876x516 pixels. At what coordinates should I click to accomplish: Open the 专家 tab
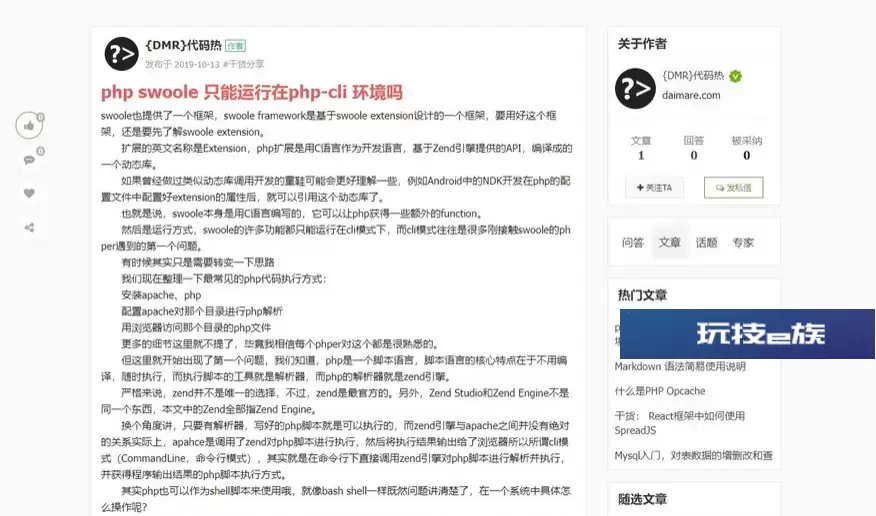pyautogui.click(x=743, y=242)
